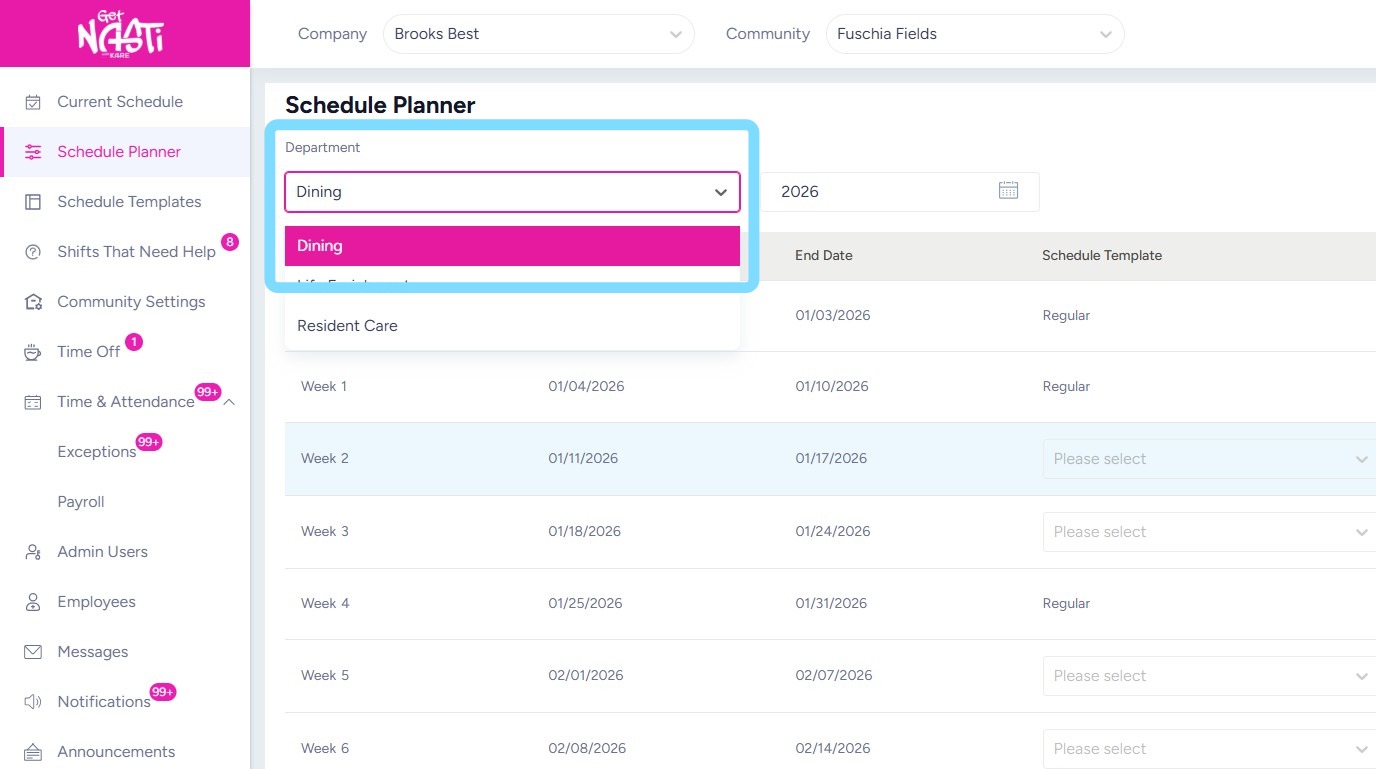The image size is (1376, 769).
Task: Click the 2026 year input field
Action: click(x=880, y=192)
